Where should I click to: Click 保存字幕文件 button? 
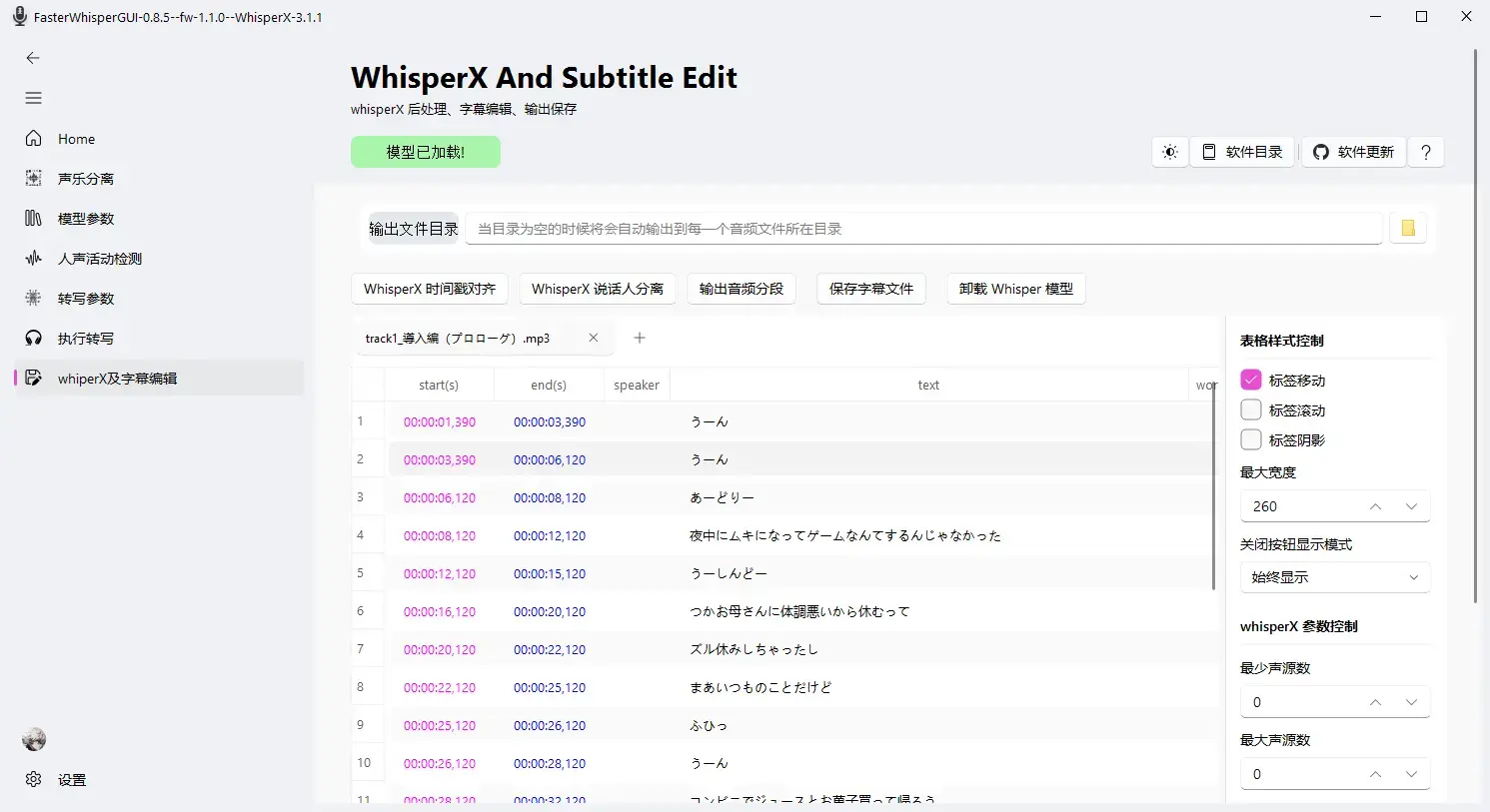coord(870,289)
